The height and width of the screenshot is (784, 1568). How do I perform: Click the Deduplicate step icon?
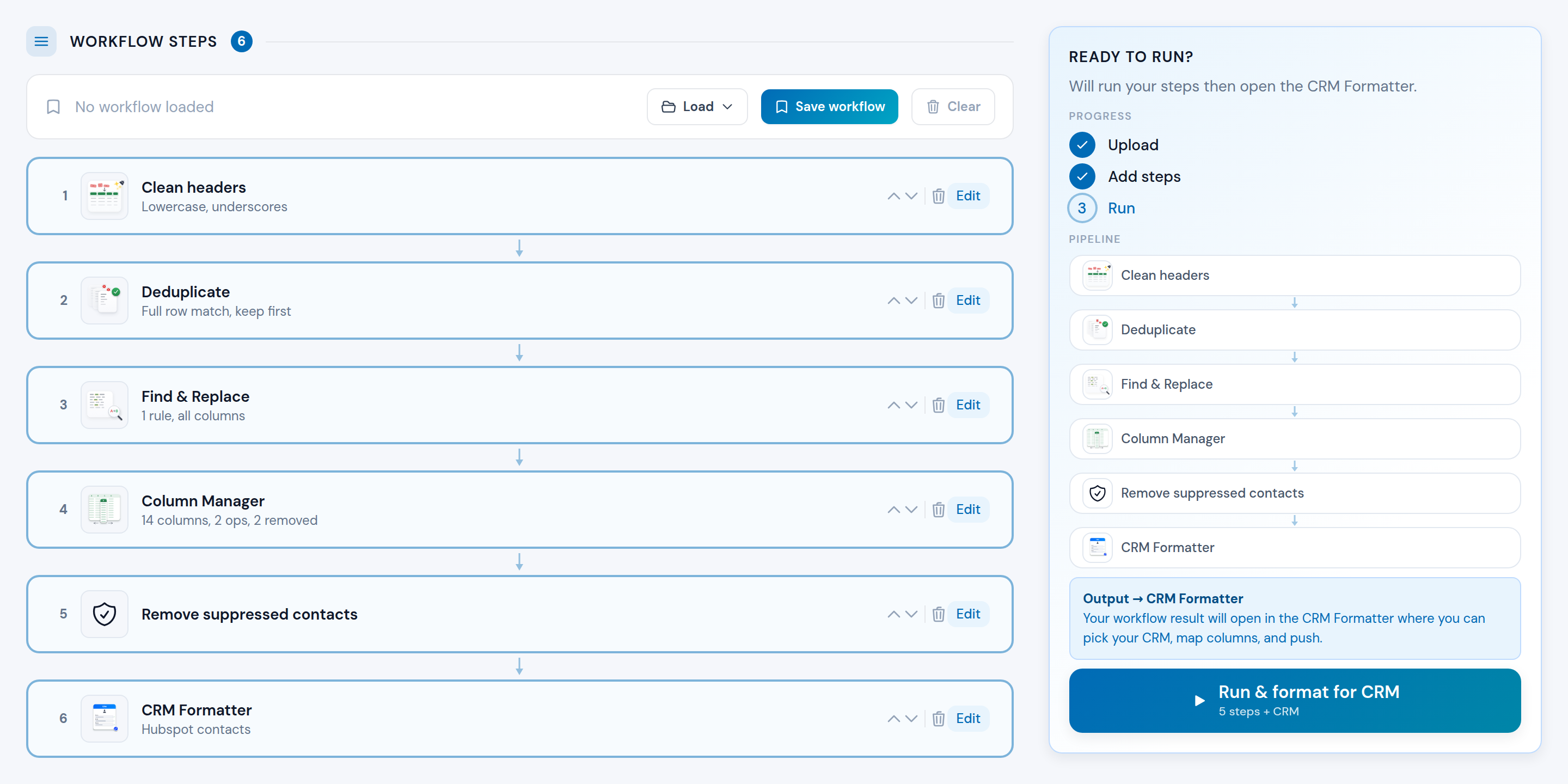(104, 300)
